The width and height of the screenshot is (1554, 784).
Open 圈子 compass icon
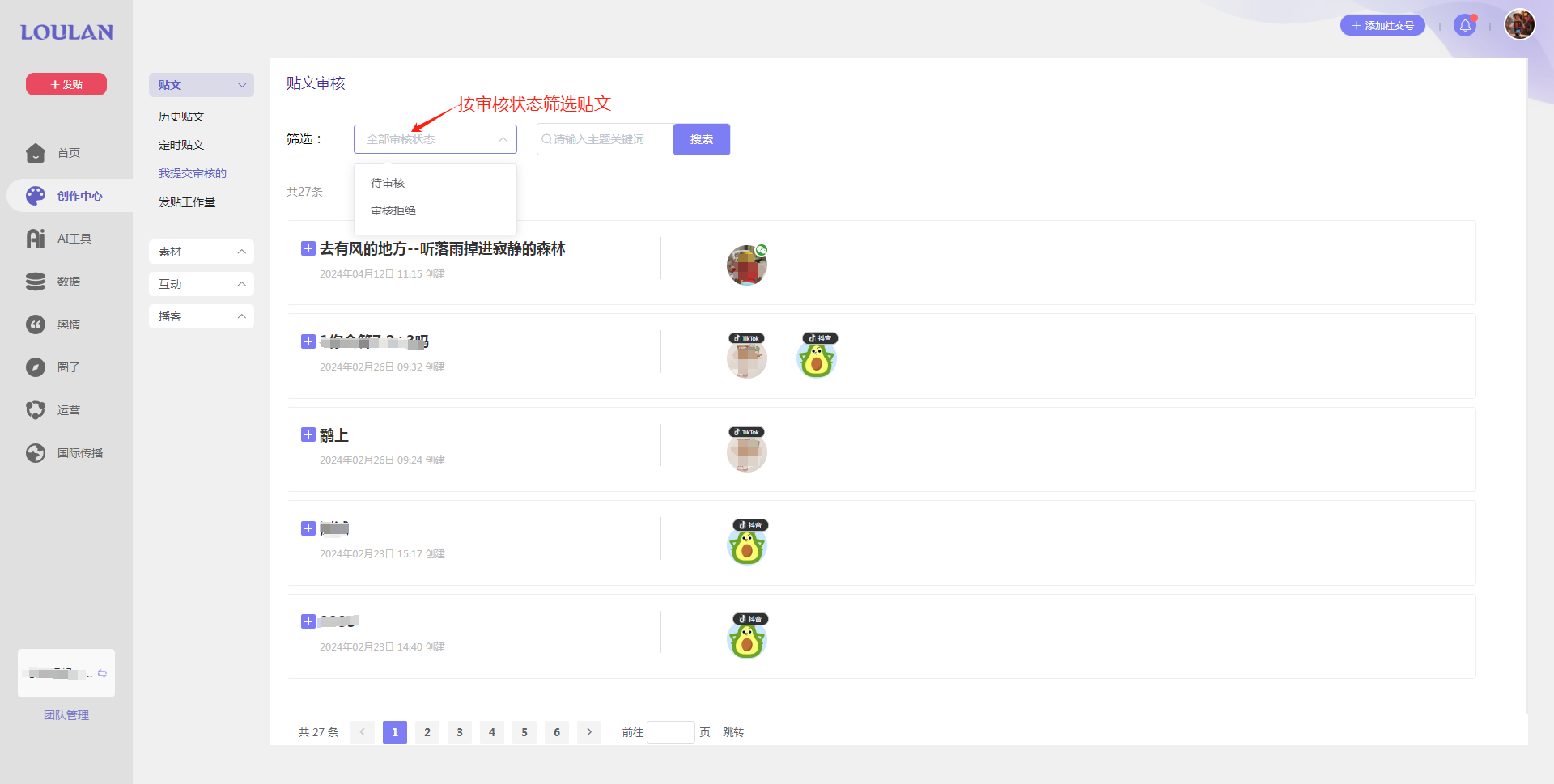36,367
